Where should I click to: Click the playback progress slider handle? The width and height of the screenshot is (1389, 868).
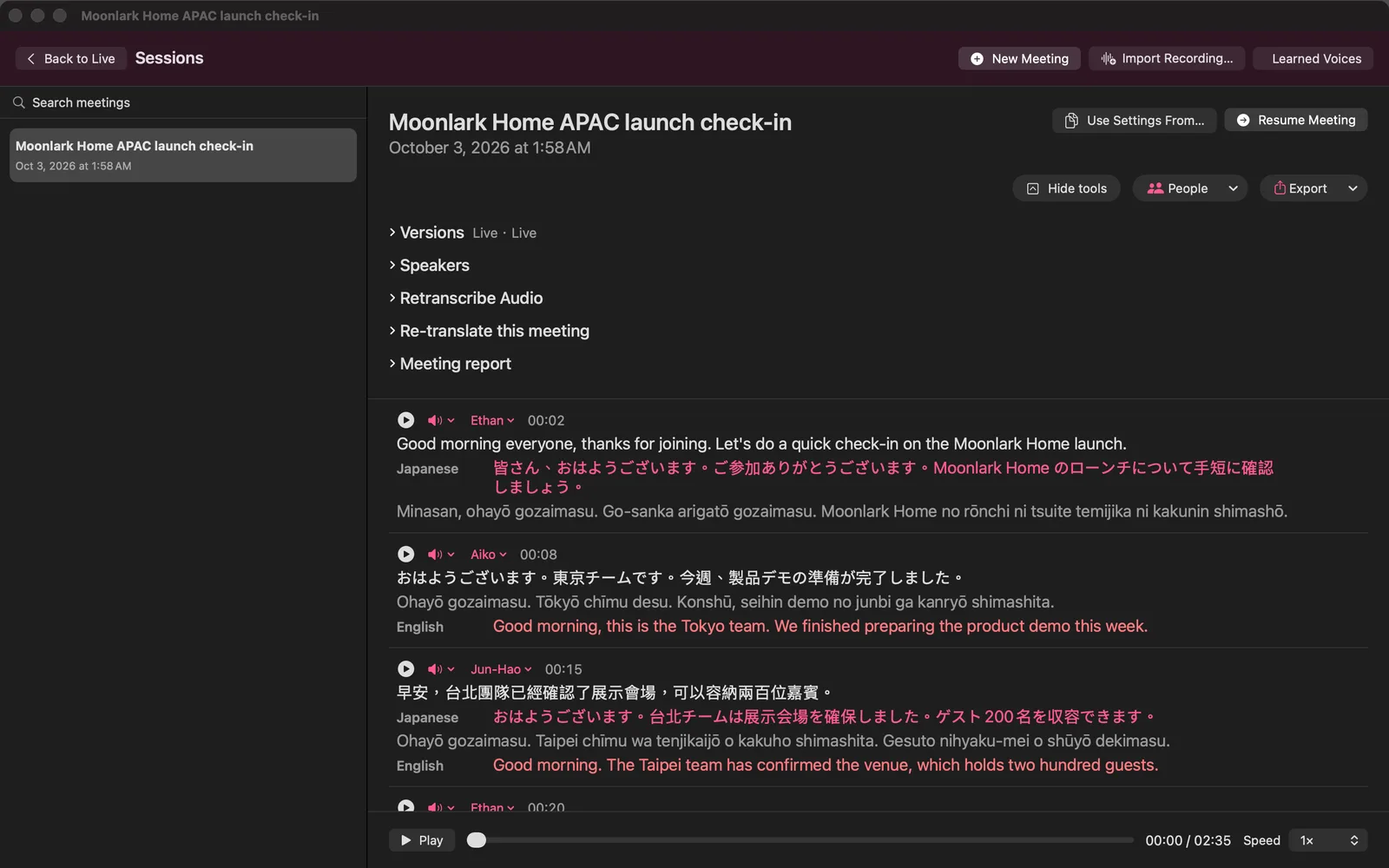click(477, 840)
